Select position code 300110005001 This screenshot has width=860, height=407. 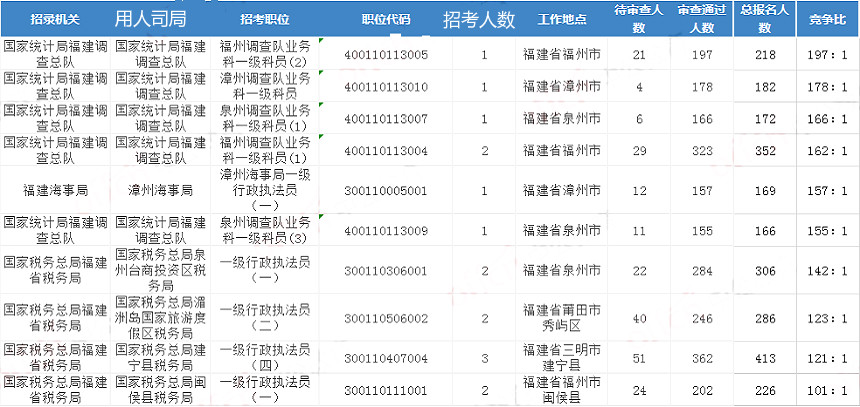click(386, 191)
